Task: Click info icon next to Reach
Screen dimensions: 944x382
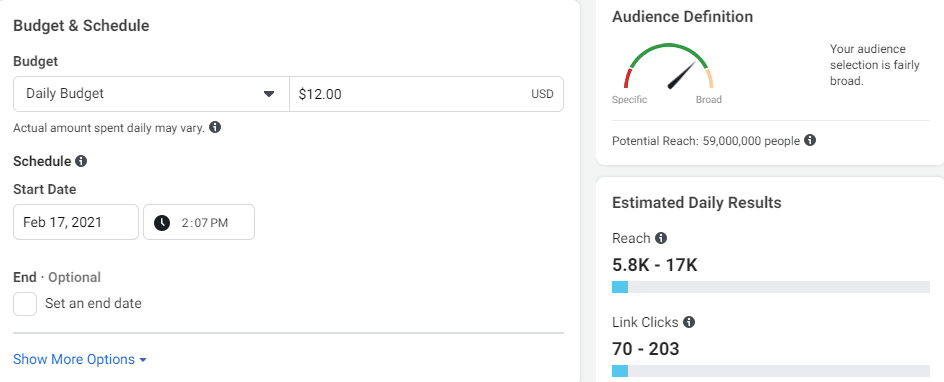Action: (x=661, y=238)
